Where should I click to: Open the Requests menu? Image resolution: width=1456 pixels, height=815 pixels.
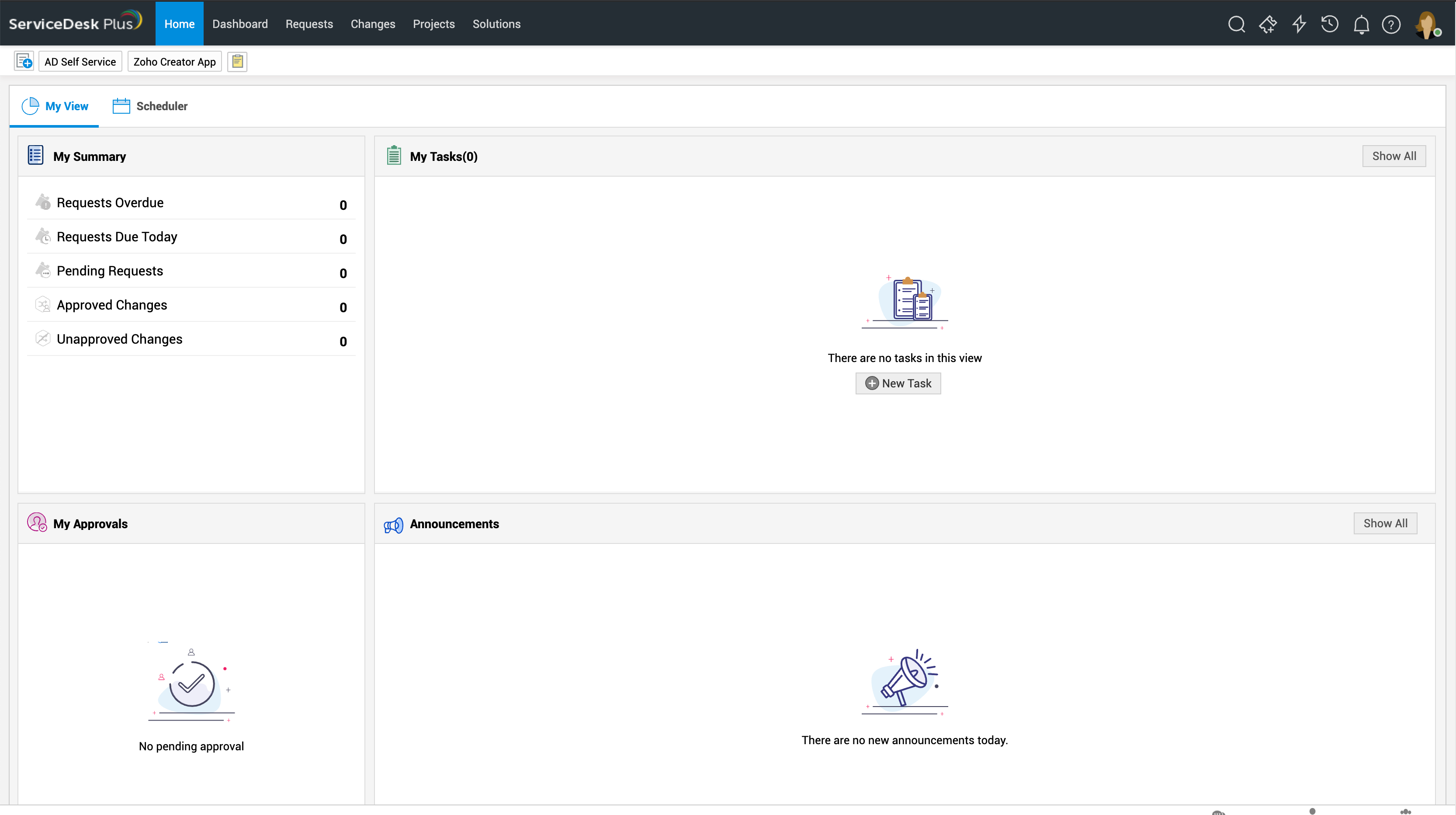[x=309, y=24]
